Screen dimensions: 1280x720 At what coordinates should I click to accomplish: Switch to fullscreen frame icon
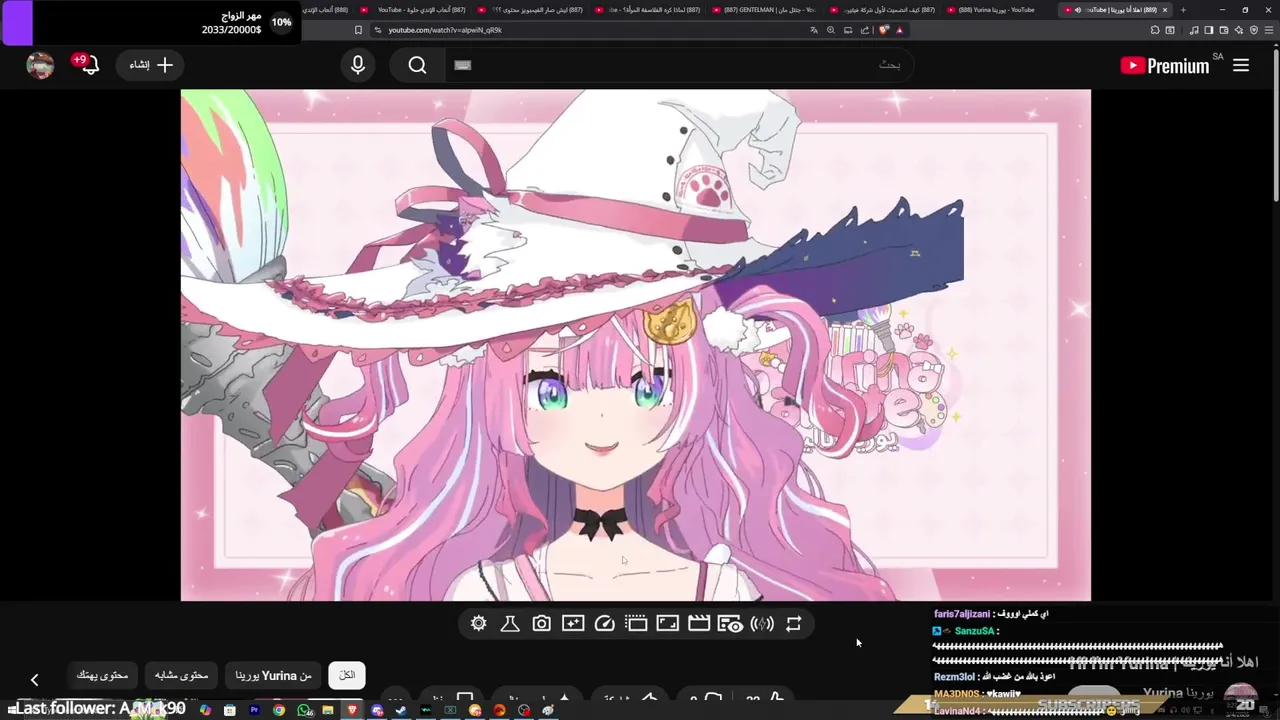point(667,624)
